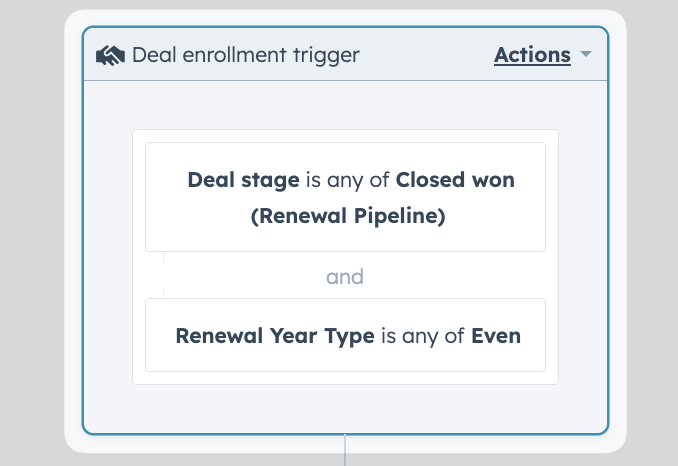The height and width of the screenshot is (466, 678).
Task: Click the (Renewal Pipeline) label
Action: tap(348, 216)
